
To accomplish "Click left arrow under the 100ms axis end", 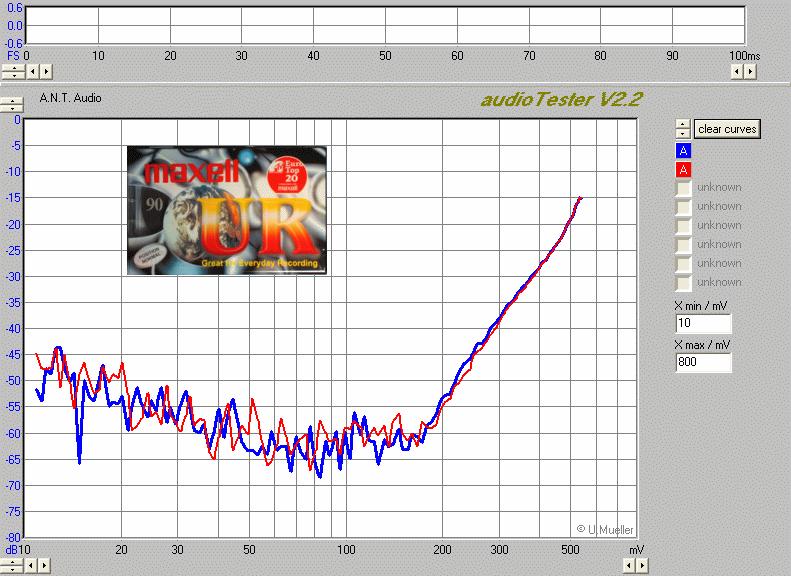I will coord(737,71).
